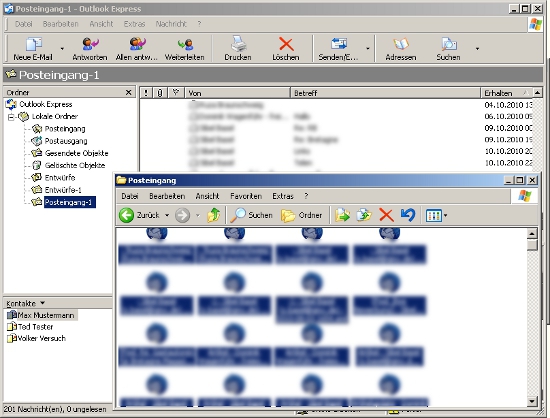Click Suchen magnifier in Posteingang window
This screenshot has width=550, height=418.
click(x=251, y=215)
